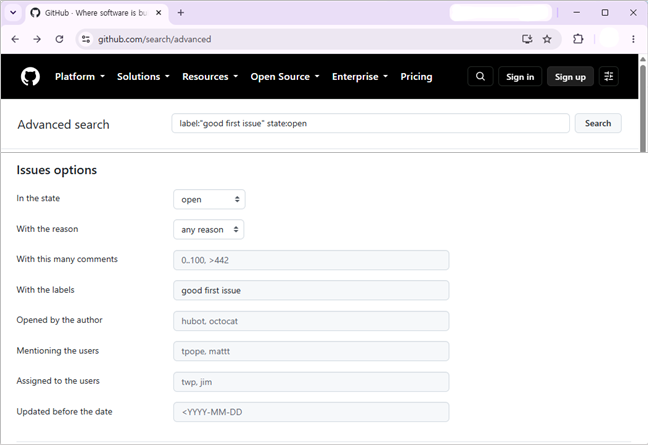
Task: Bookmark this page with star icon
Action: coord(547,39)
